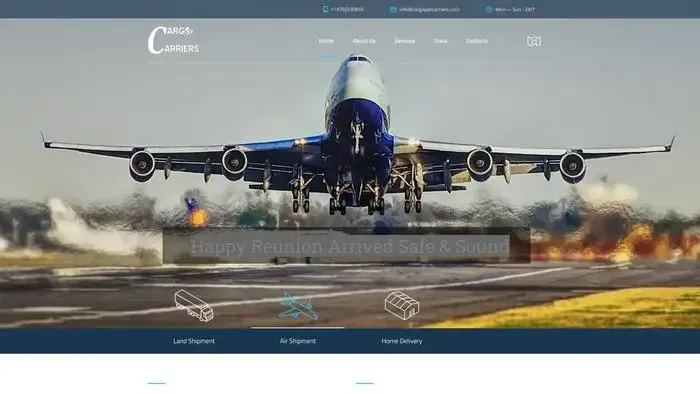Select the warehouse Home Delivery icon
This screenshot has width=700, height=394.
point(402,306)
